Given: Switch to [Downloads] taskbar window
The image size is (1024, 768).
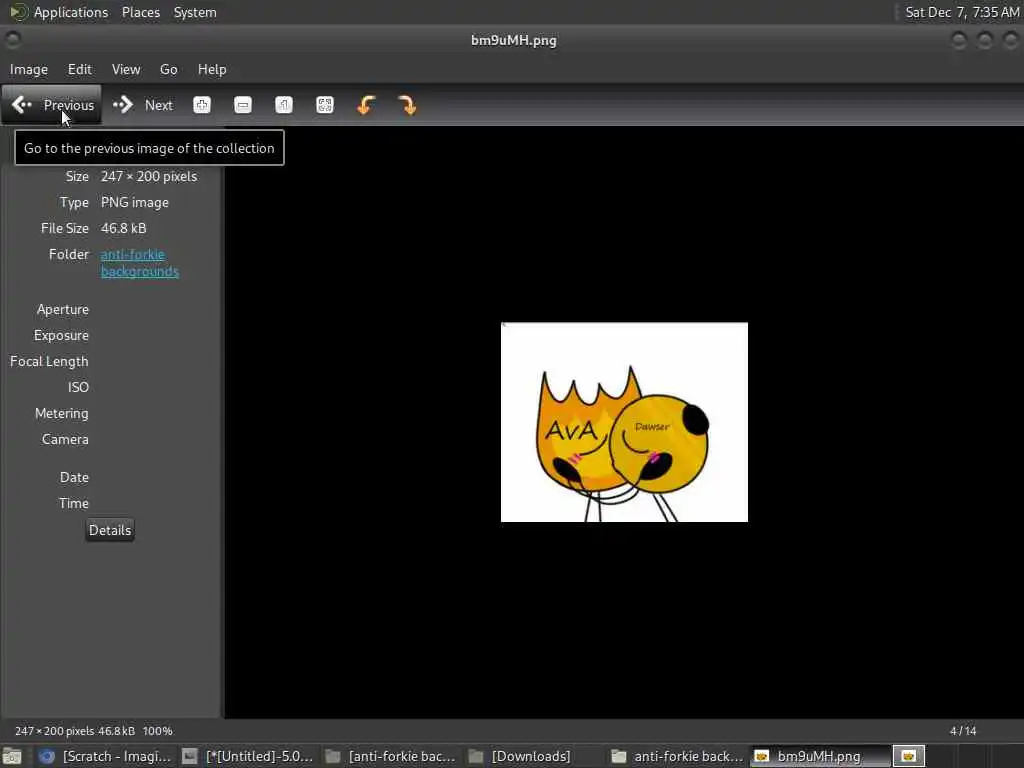Looking at the screenshot, I should [x=522, y=756].
